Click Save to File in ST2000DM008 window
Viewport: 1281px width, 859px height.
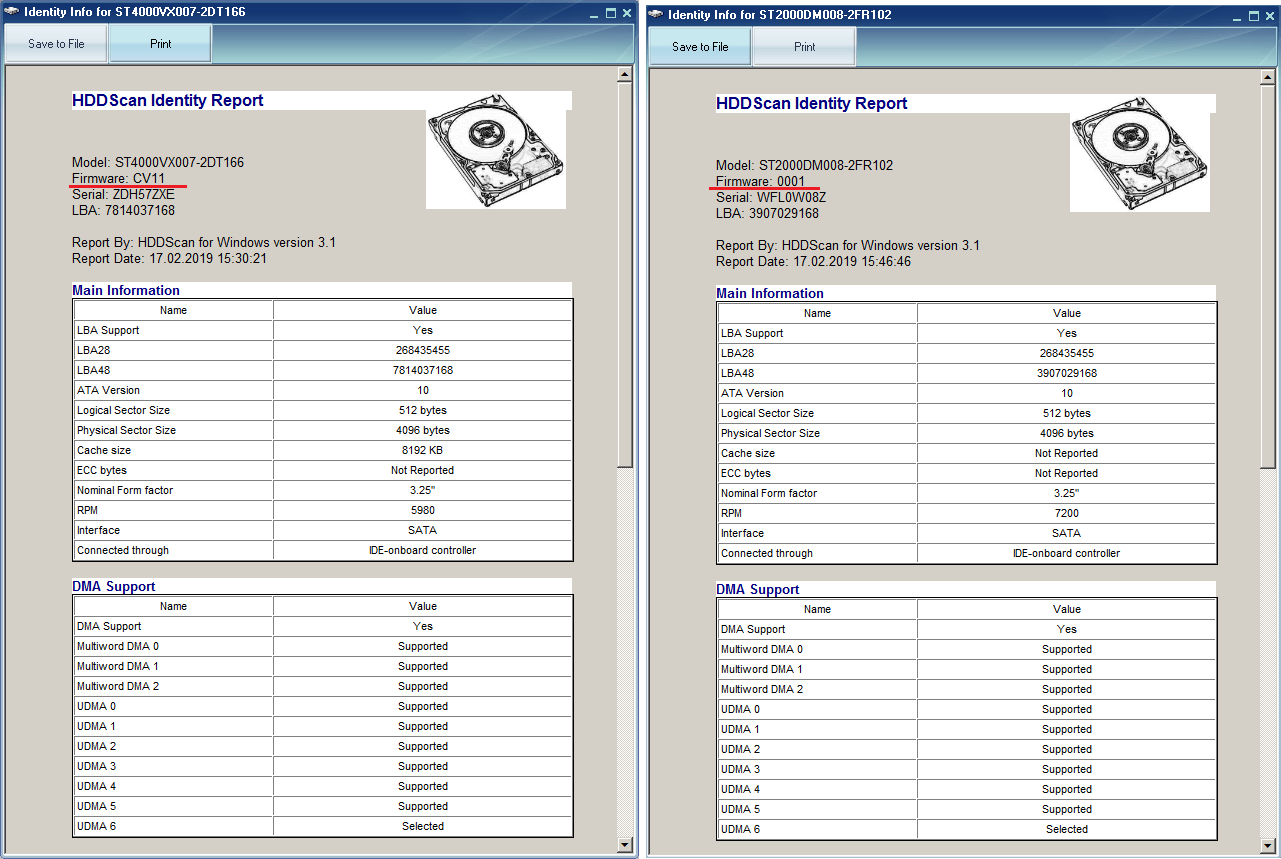pyautogui.click(x=700, y=47)
